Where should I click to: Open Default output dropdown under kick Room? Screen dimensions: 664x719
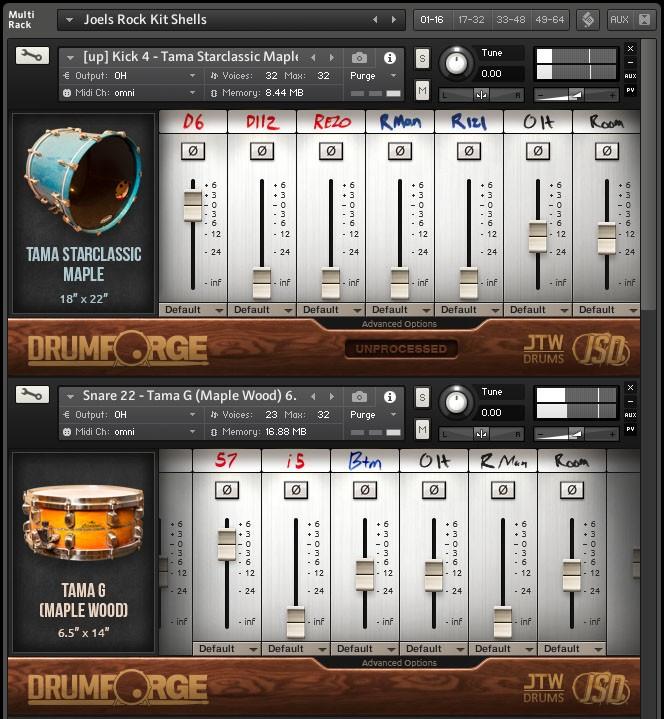(x=607, y=310)
